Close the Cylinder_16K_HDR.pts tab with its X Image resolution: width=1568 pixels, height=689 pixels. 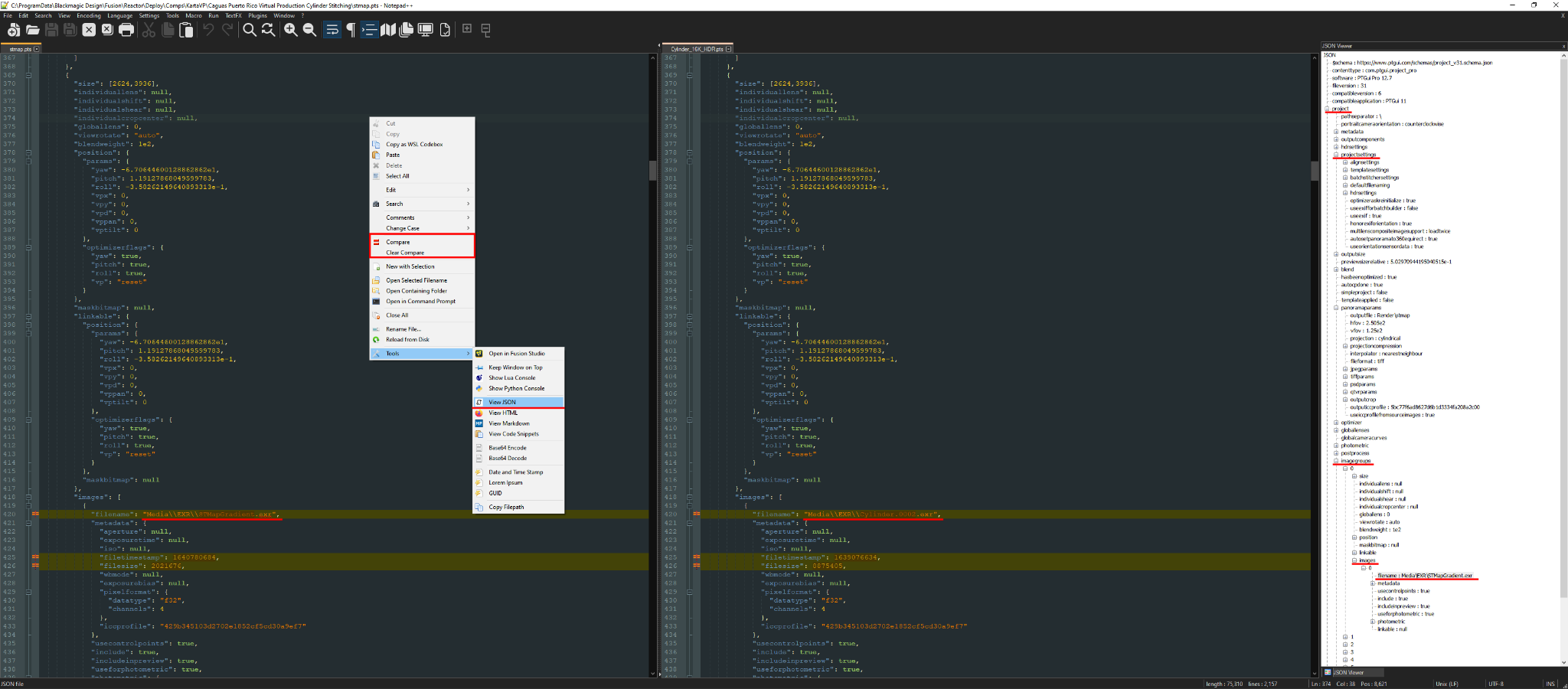[x=728, y=49]
